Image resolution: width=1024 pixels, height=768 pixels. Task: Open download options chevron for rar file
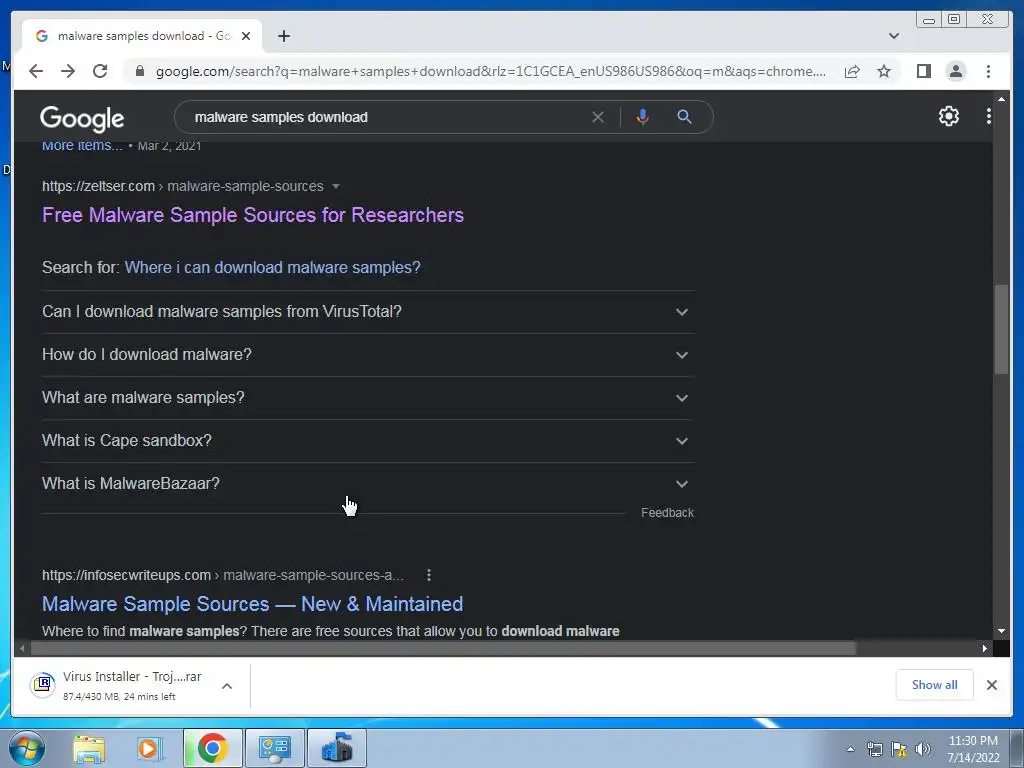click(227, 686)
